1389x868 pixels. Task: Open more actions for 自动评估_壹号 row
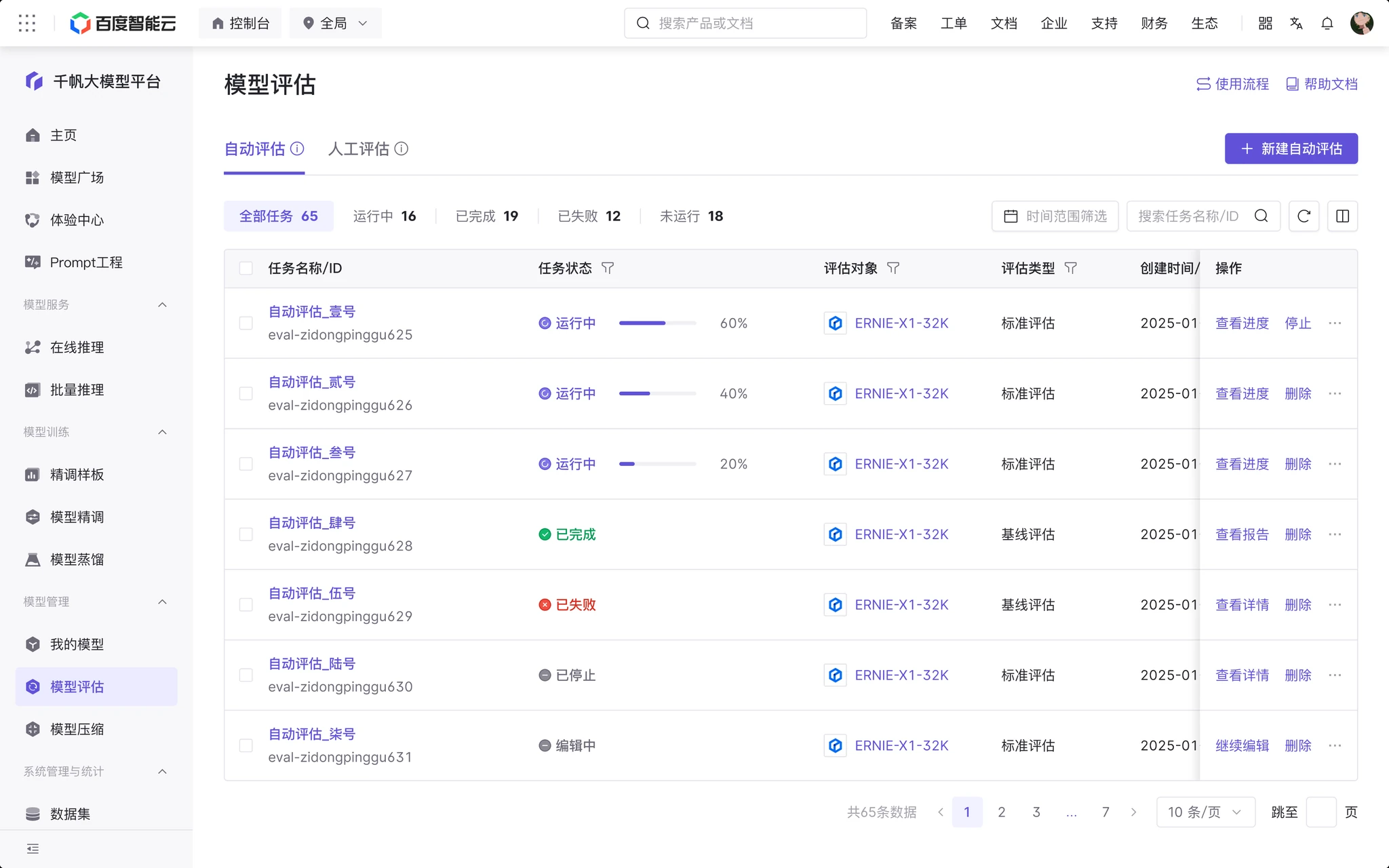[1335, 323]
